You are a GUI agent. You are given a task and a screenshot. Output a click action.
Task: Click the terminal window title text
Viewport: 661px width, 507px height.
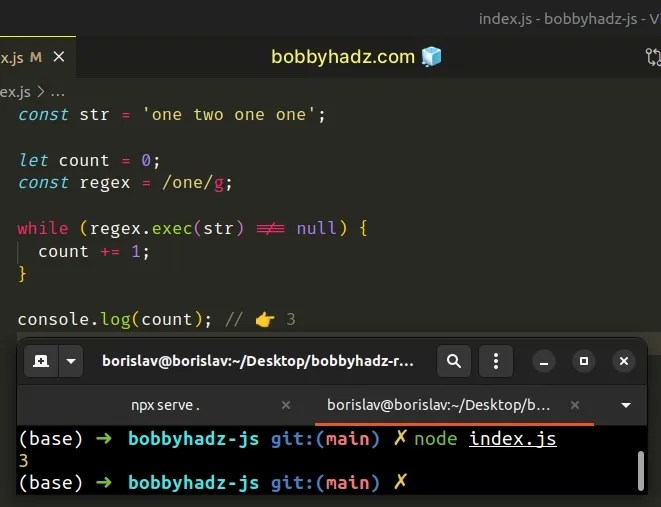[258, 361]
